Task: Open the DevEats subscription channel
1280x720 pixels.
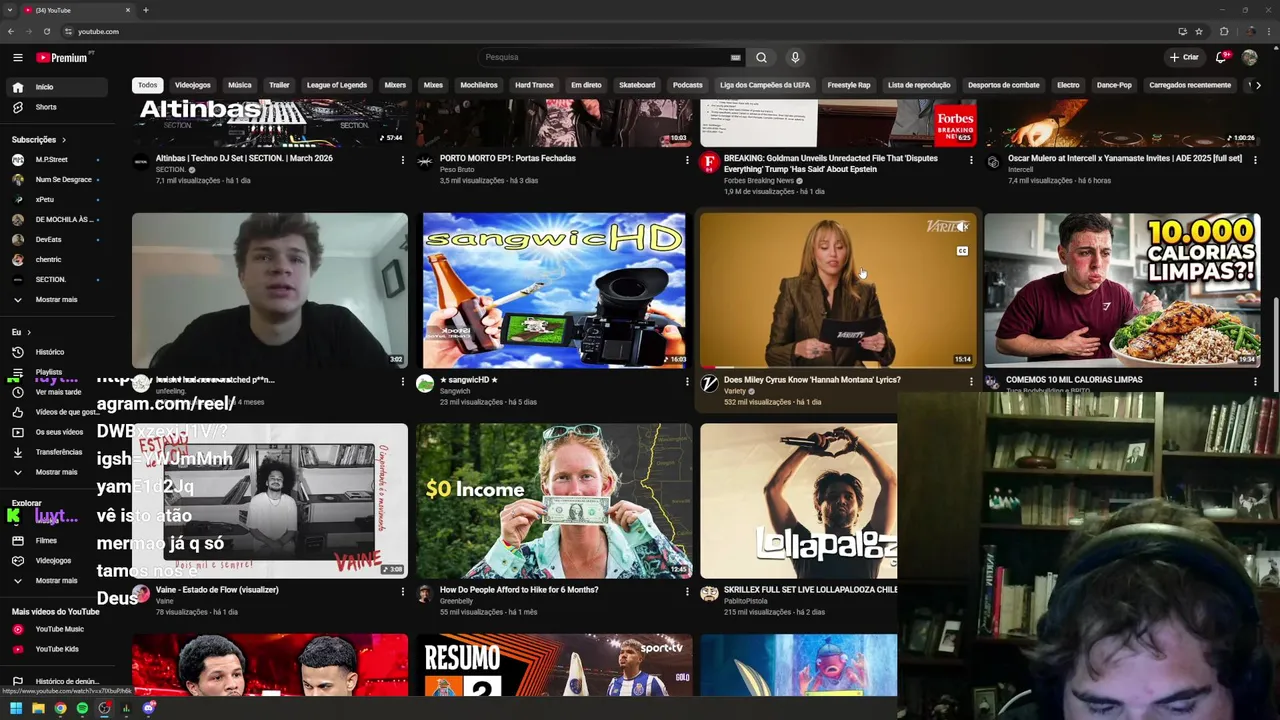Action: (x=57, y=240)
